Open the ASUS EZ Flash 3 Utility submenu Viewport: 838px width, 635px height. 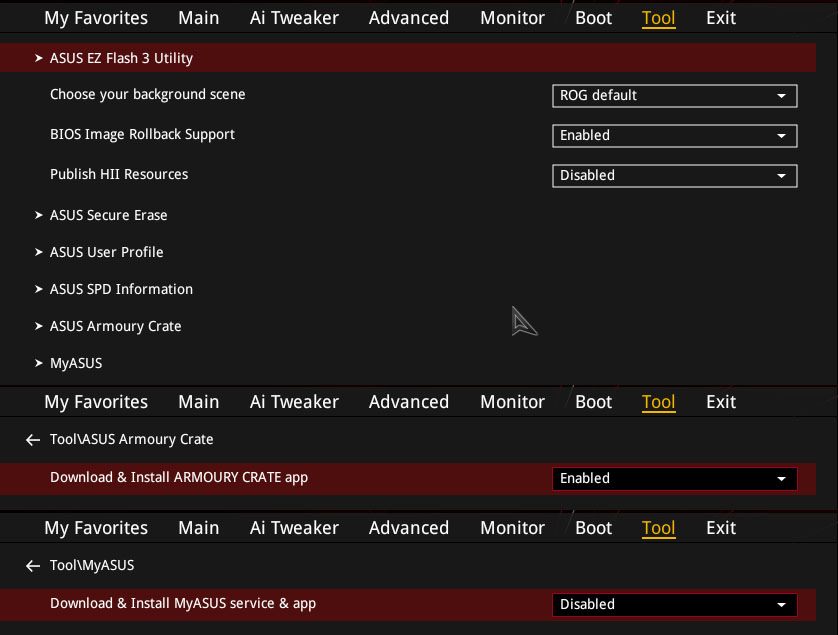408,58
